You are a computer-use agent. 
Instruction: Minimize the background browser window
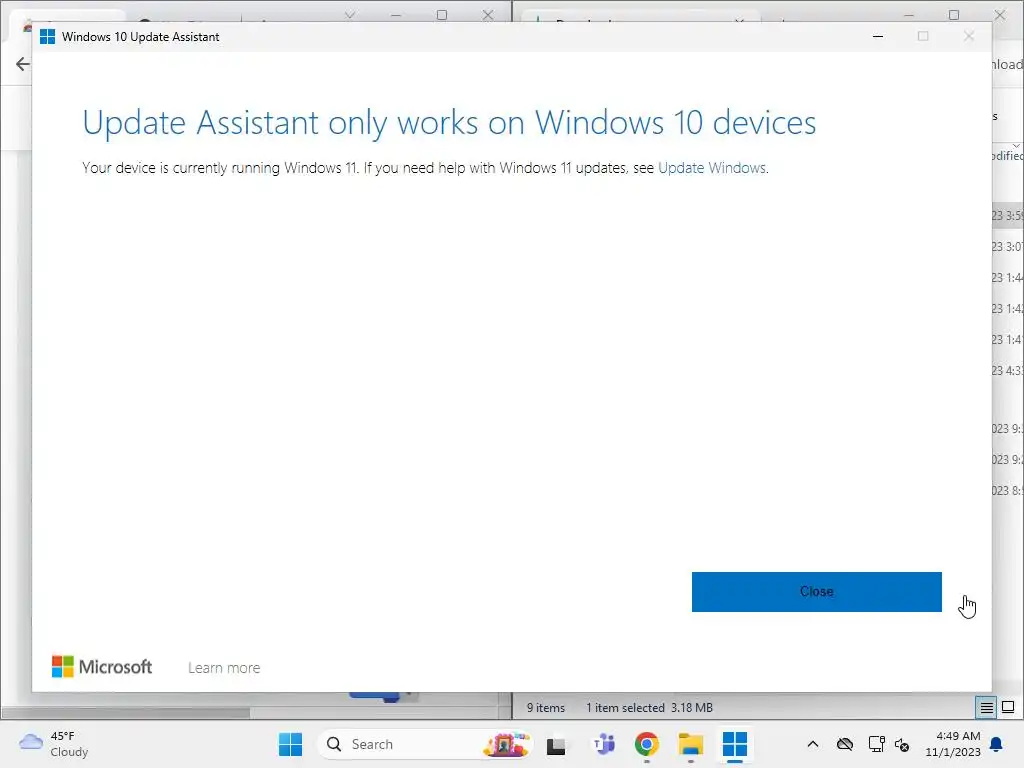tap(396, 14)
